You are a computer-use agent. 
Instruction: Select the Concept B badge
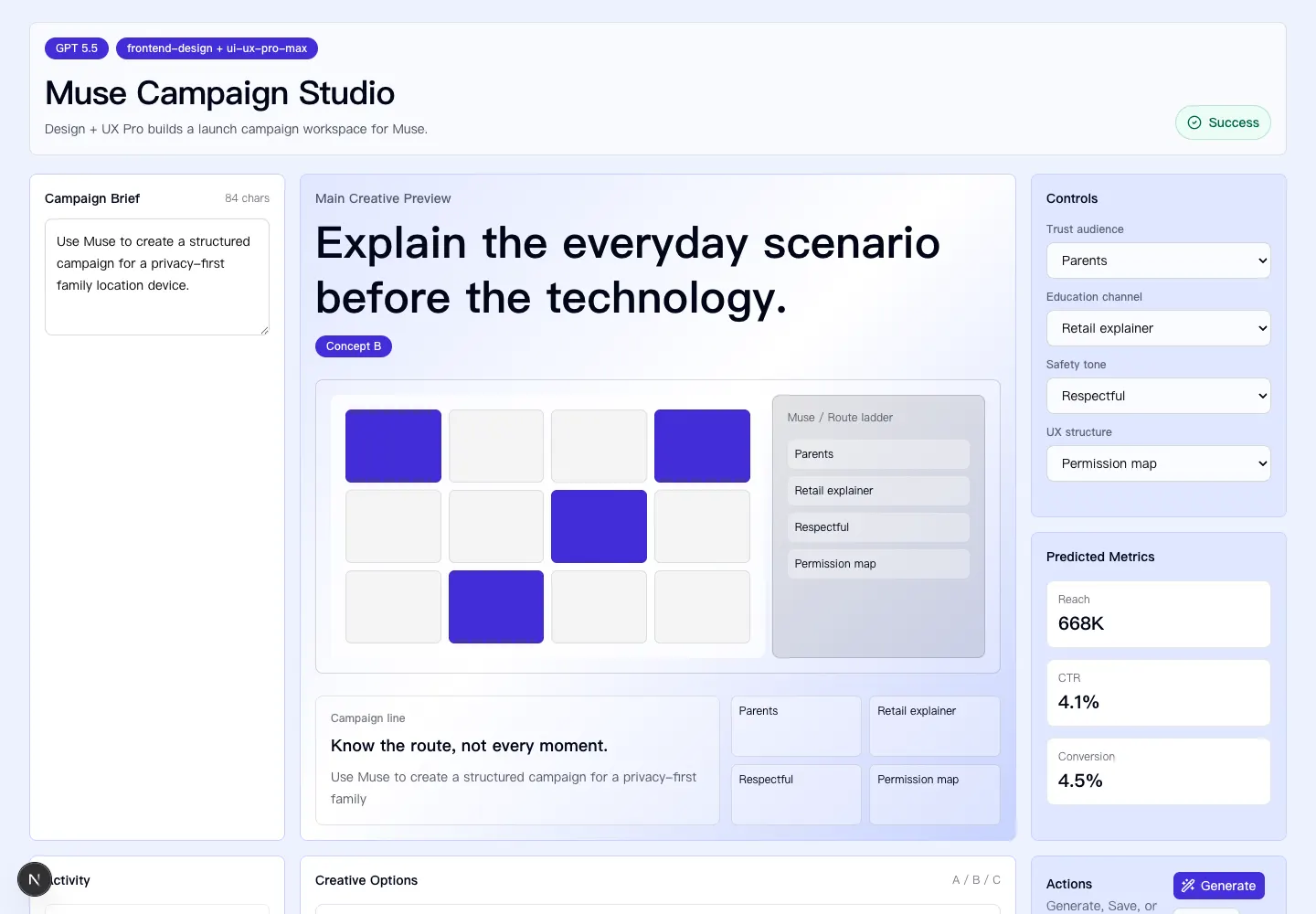coord(354,346)
